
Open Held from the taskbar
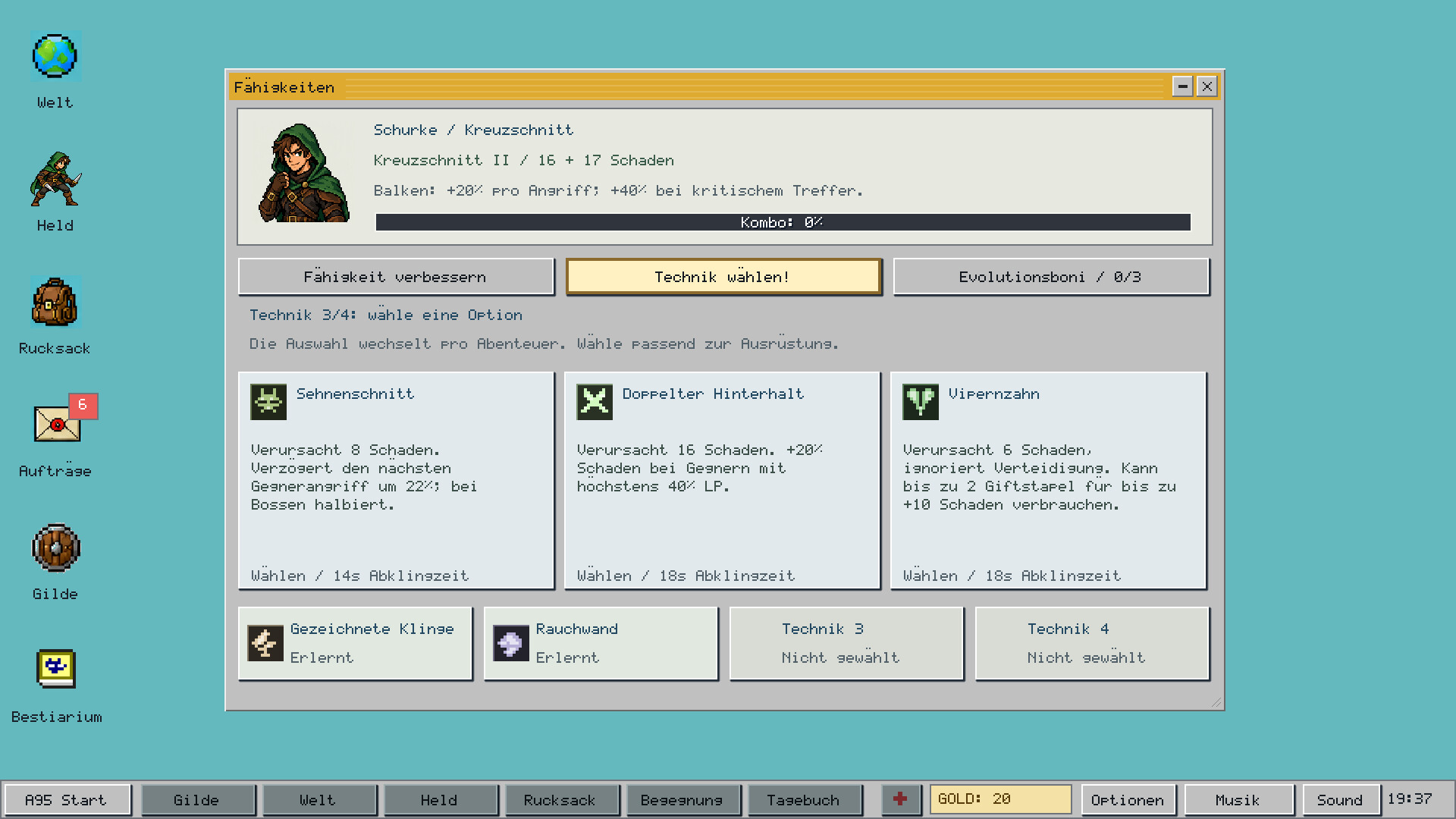[441, 800]
